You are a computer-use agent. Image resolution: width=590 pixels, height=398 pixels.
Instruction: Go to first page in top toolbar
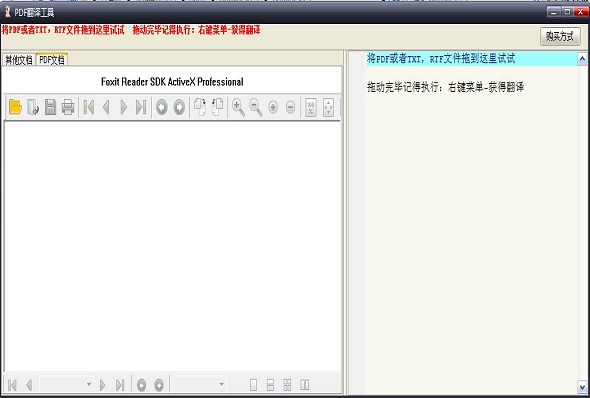coord(89,107)
